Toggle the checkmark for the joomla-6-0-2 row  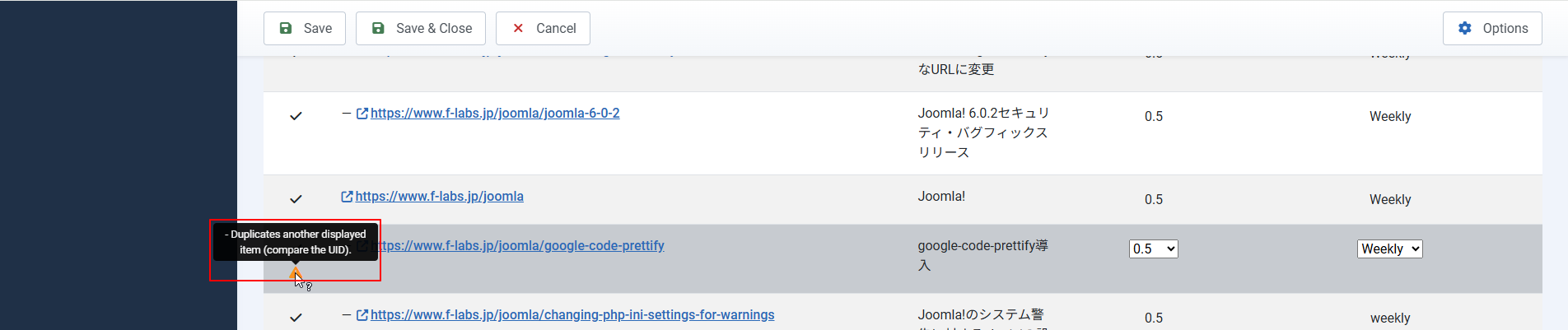coord(296,116)
